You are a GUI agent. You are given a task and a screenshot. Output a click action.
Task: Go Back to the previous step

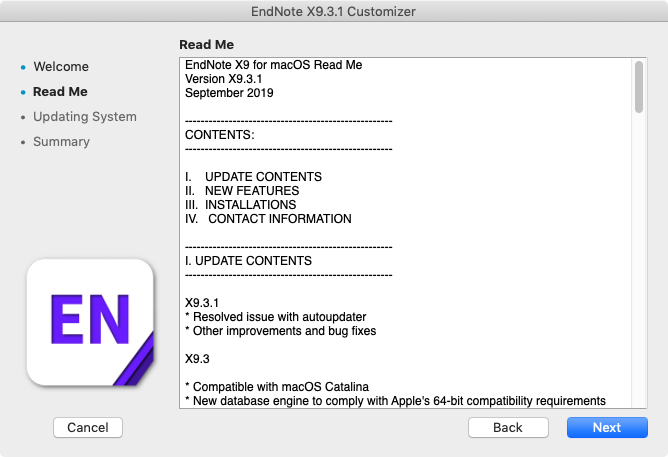click(x=508, y=427)
